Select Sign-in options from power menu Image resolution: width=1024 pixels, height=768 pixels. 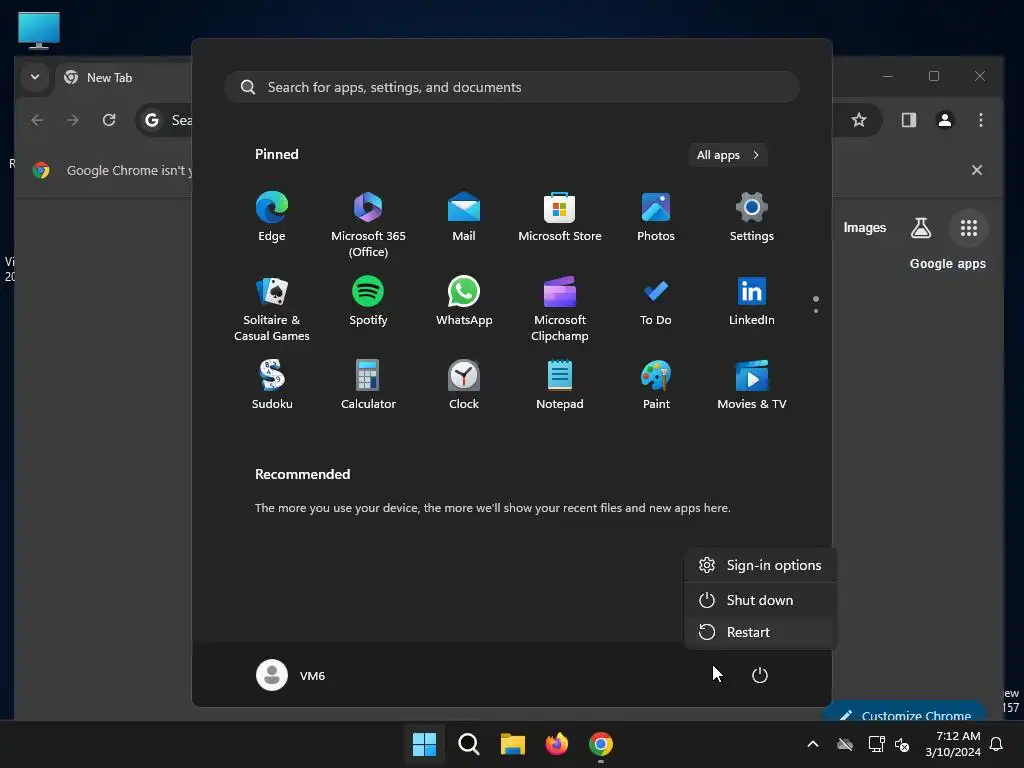point(760,566)
